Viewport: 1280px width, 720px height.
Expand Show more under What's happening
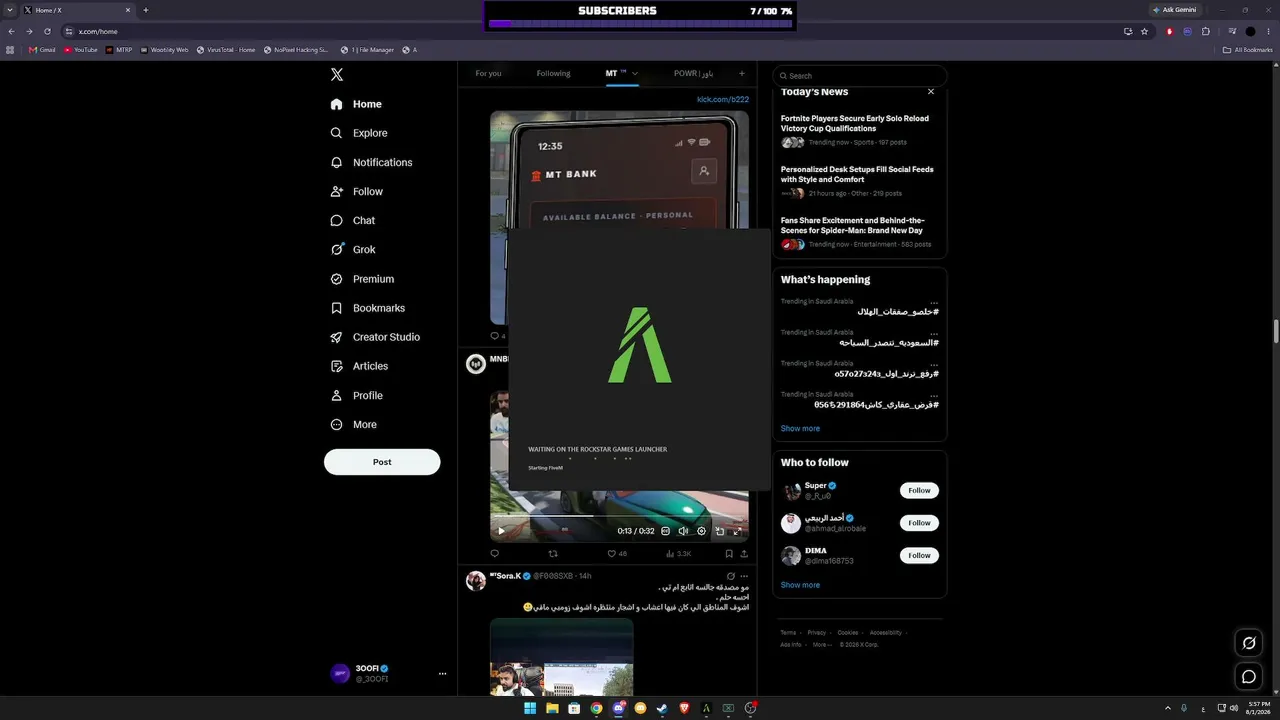click(800, 428)
